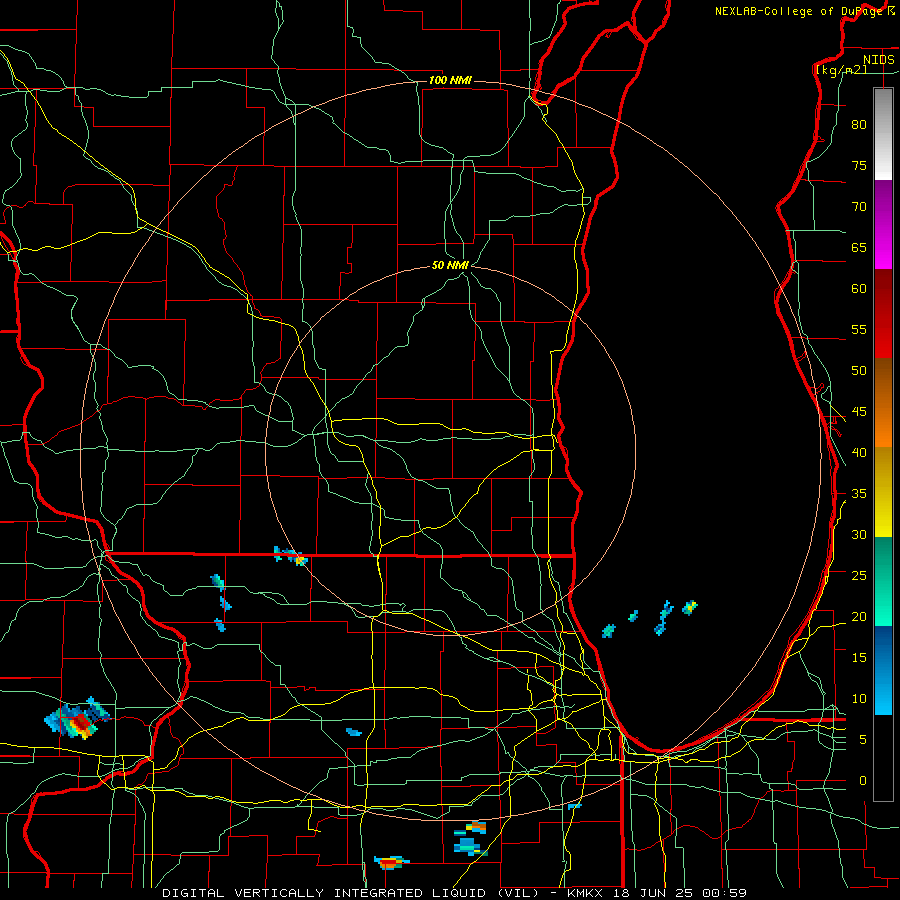
Task: Pick the green-teal segment of the VIL scale
Action: point(883,581)
